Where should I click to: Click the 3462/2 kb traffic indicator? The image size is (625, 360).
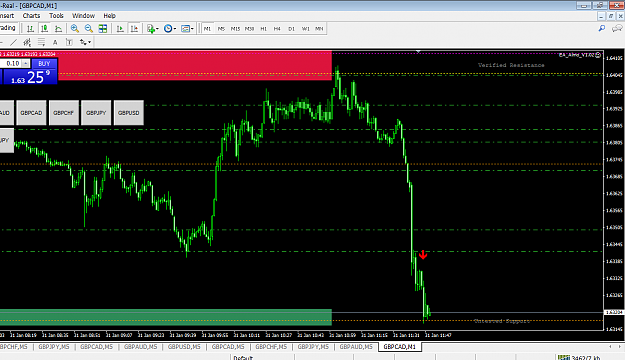point(585,358)
